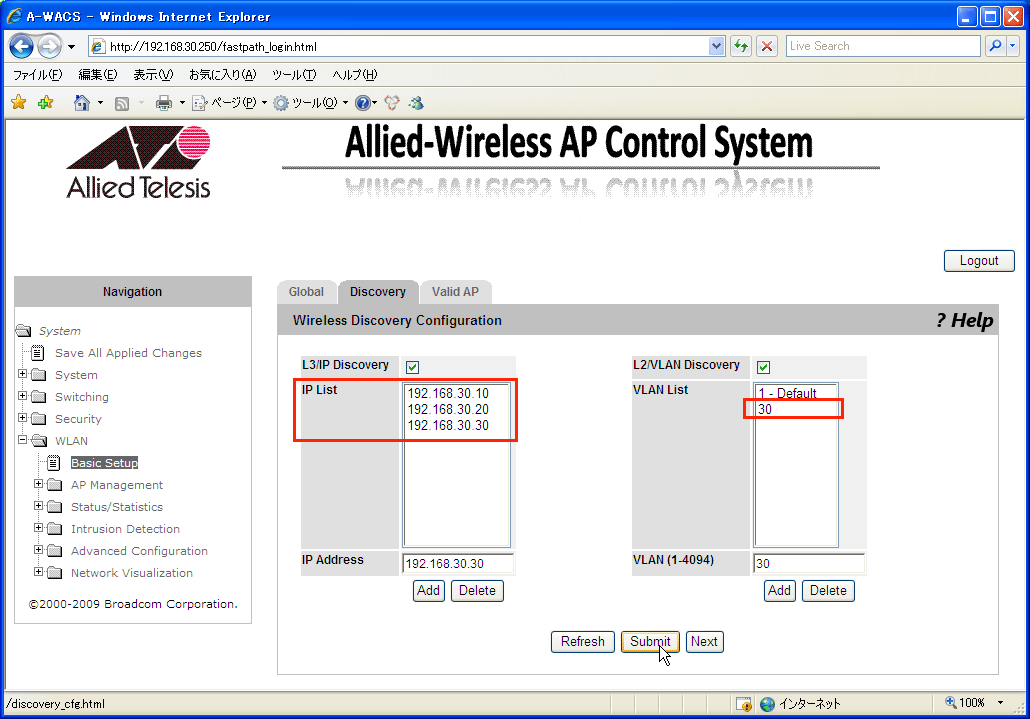Image resolution: width=1030 pixels, height=719 pixels.
Task: Run search with the magnifier icon
Action: click(x=995, y=46)
